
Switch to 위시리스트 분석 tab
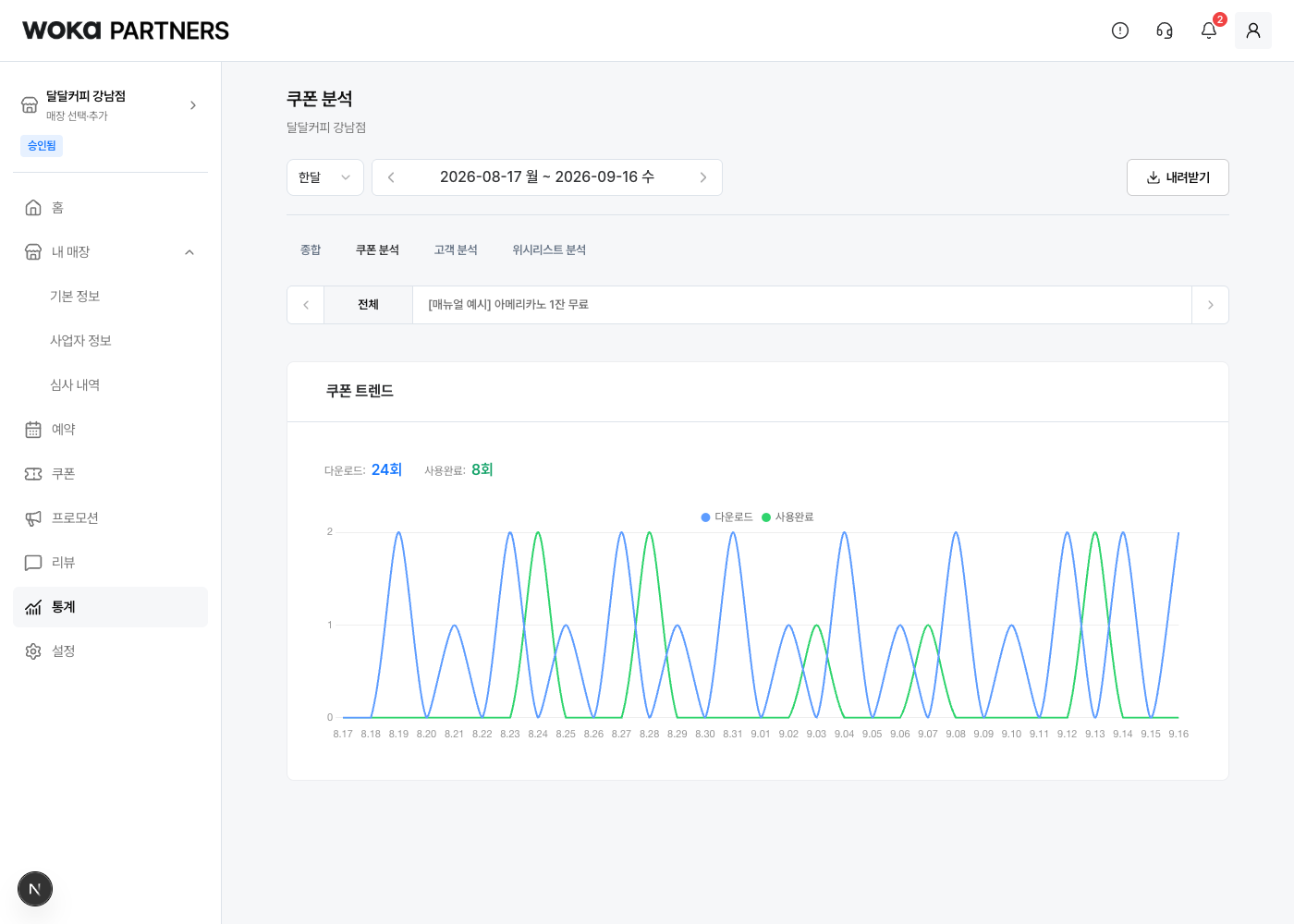[x=549, y=250]
